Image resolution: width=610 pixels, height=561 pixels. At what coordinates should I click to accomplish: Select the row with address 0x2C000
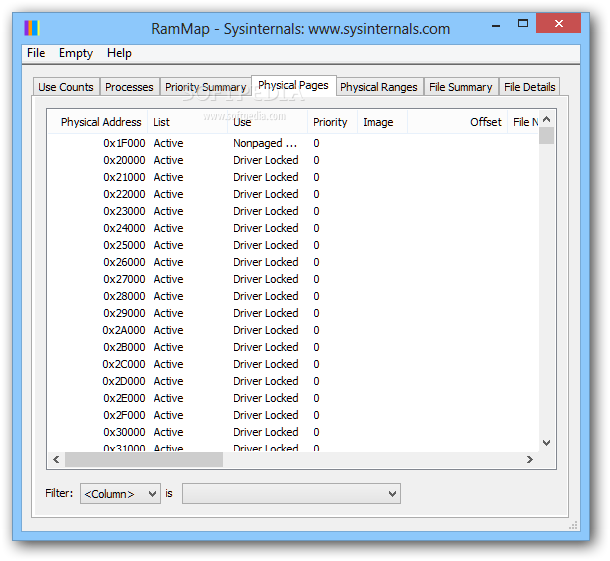tap(293, 364)
